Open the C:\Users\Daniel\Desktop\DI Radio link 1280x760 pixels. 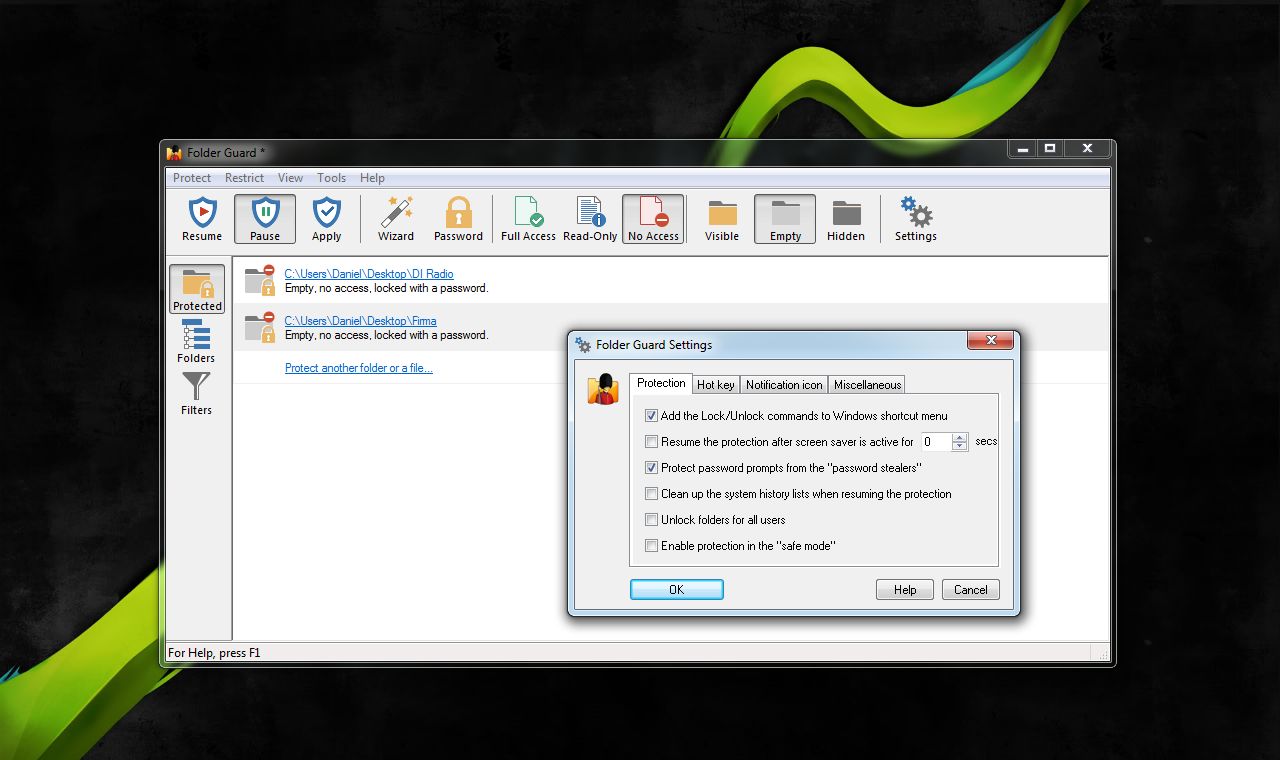point(369,274)
